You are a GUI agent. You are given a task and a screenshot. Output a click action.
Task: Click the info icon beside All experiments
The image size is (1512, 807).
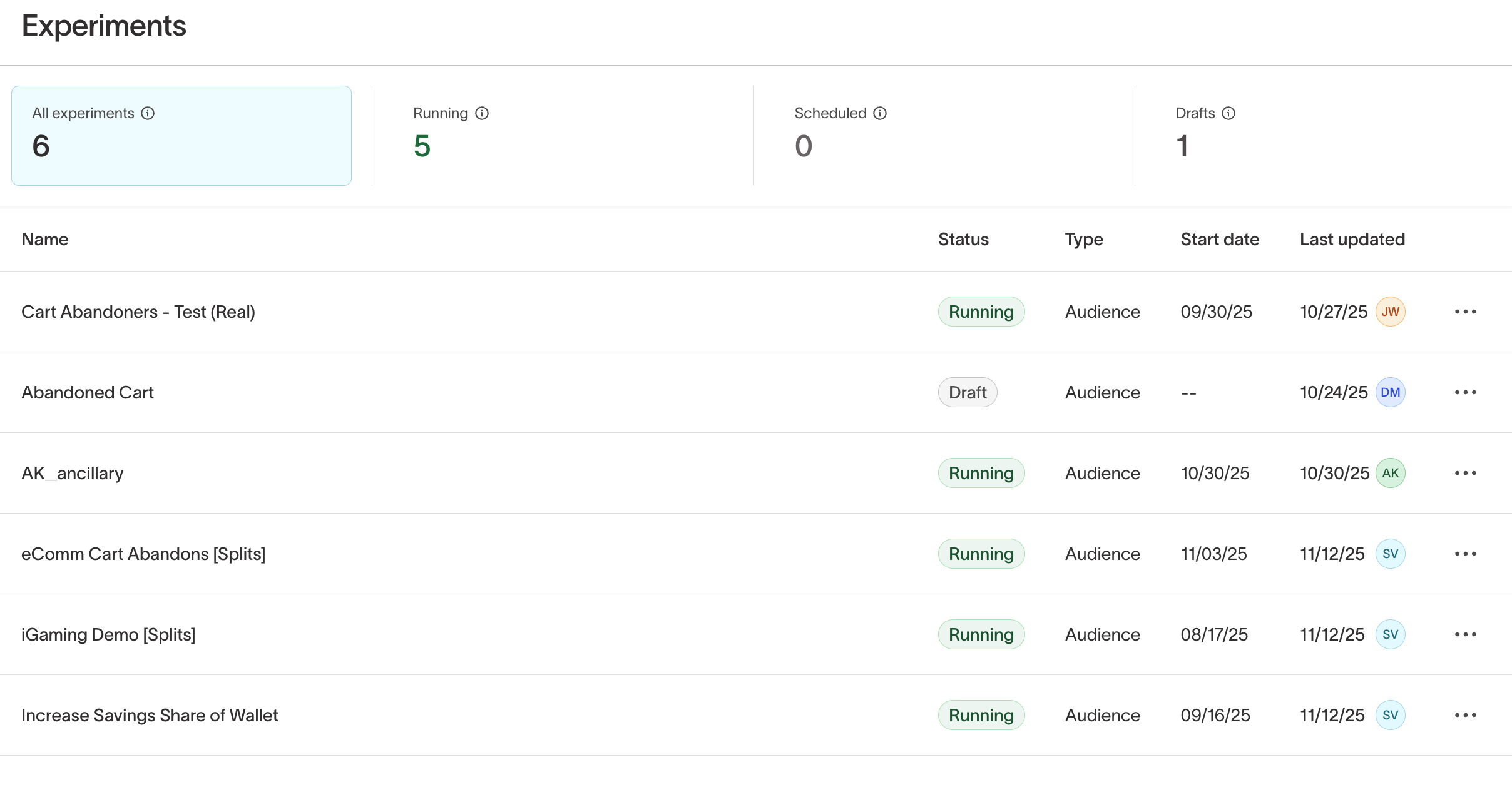click(148, 113)
